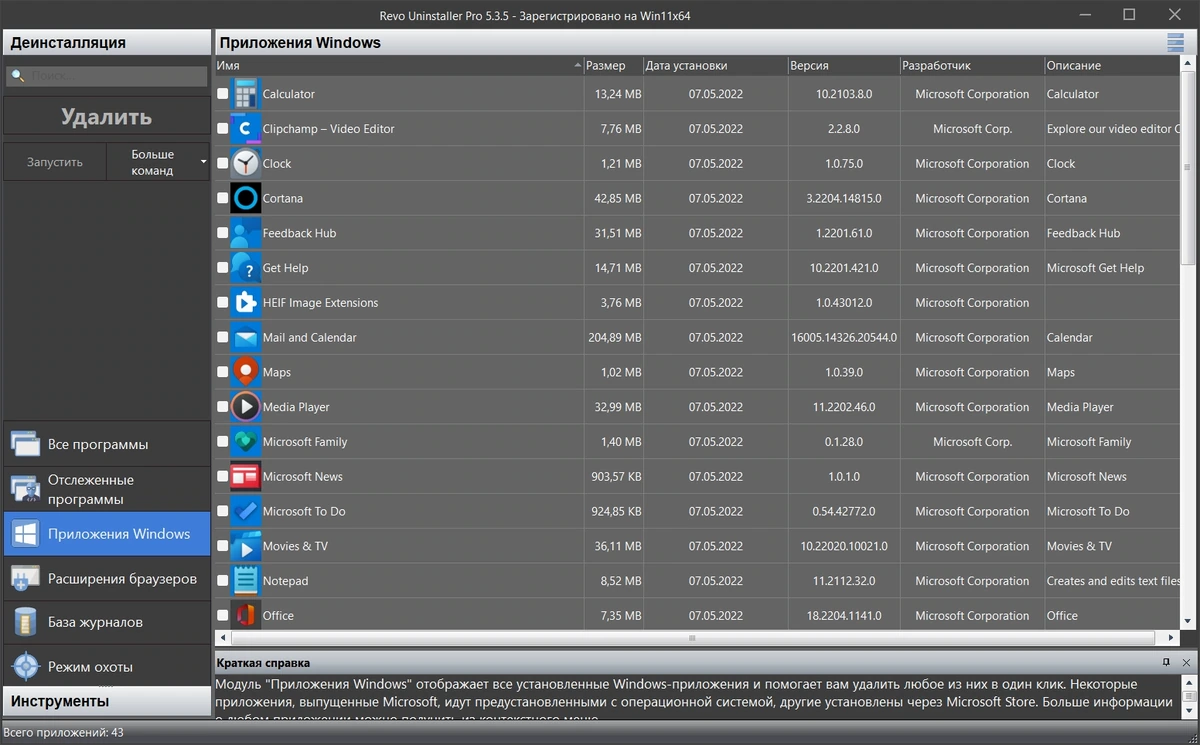The height and width of the screenshot is (745, 1200).
Task: Click the Отслеженные программы sidebar icon
Action: [x=25, y=489]
